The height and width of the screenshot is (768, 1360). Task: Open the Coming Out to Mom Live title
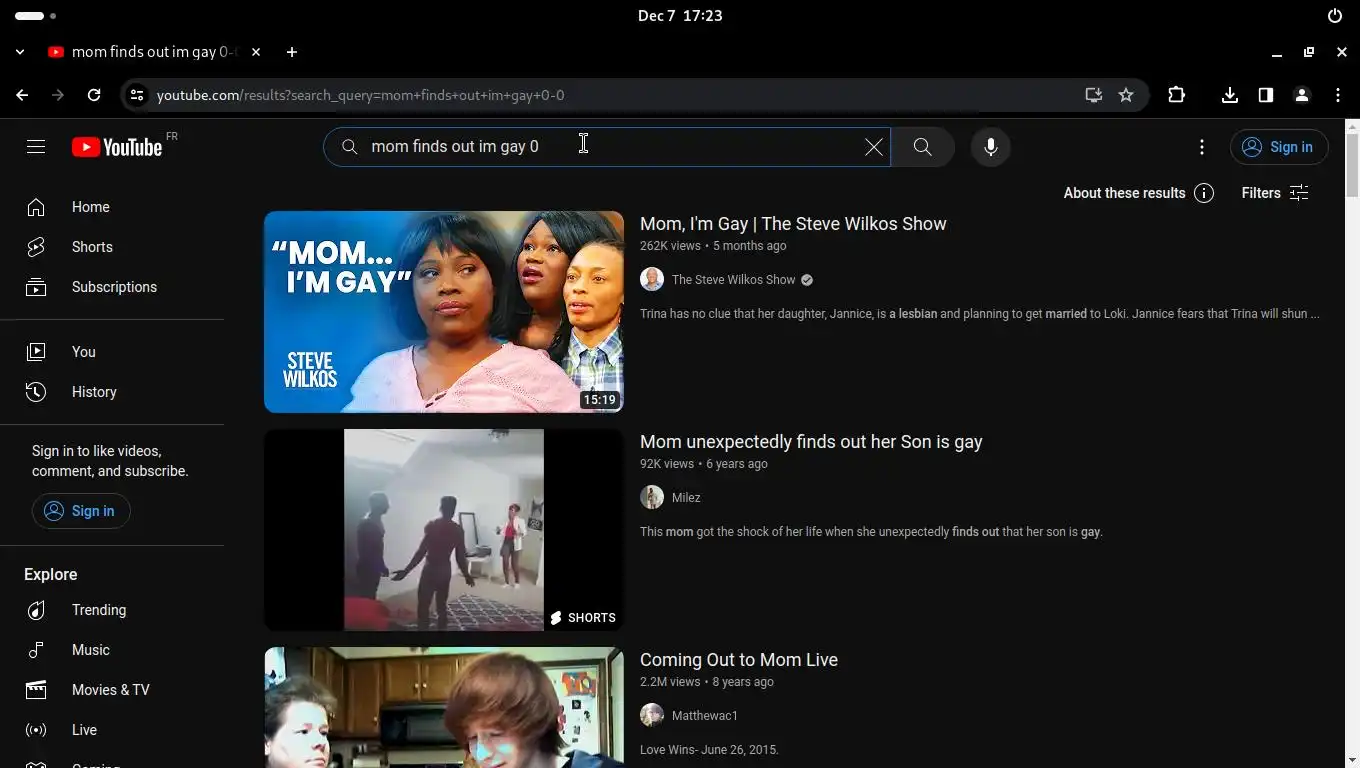[x=739, y=660]
